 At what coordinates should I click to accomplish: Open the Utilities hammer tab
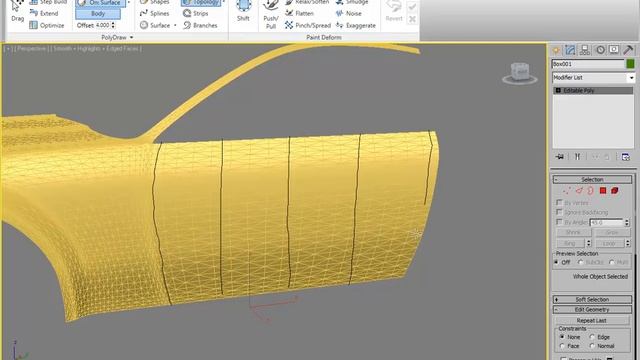tap(628, 50)
